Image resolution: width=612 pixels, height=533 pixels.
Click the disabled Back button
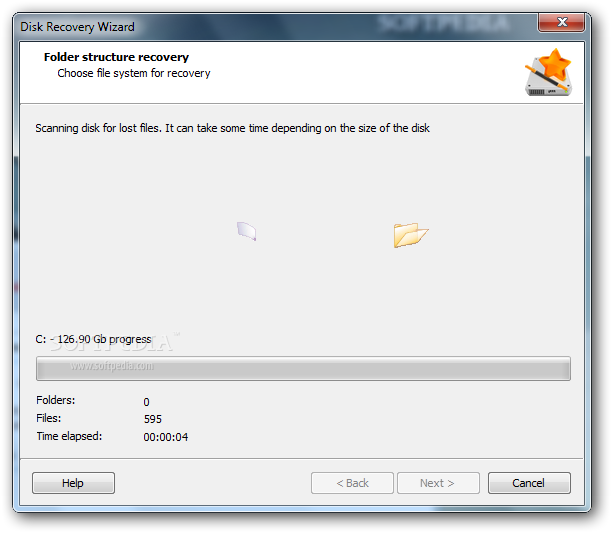pyautogui.click(x=352, y=483)
